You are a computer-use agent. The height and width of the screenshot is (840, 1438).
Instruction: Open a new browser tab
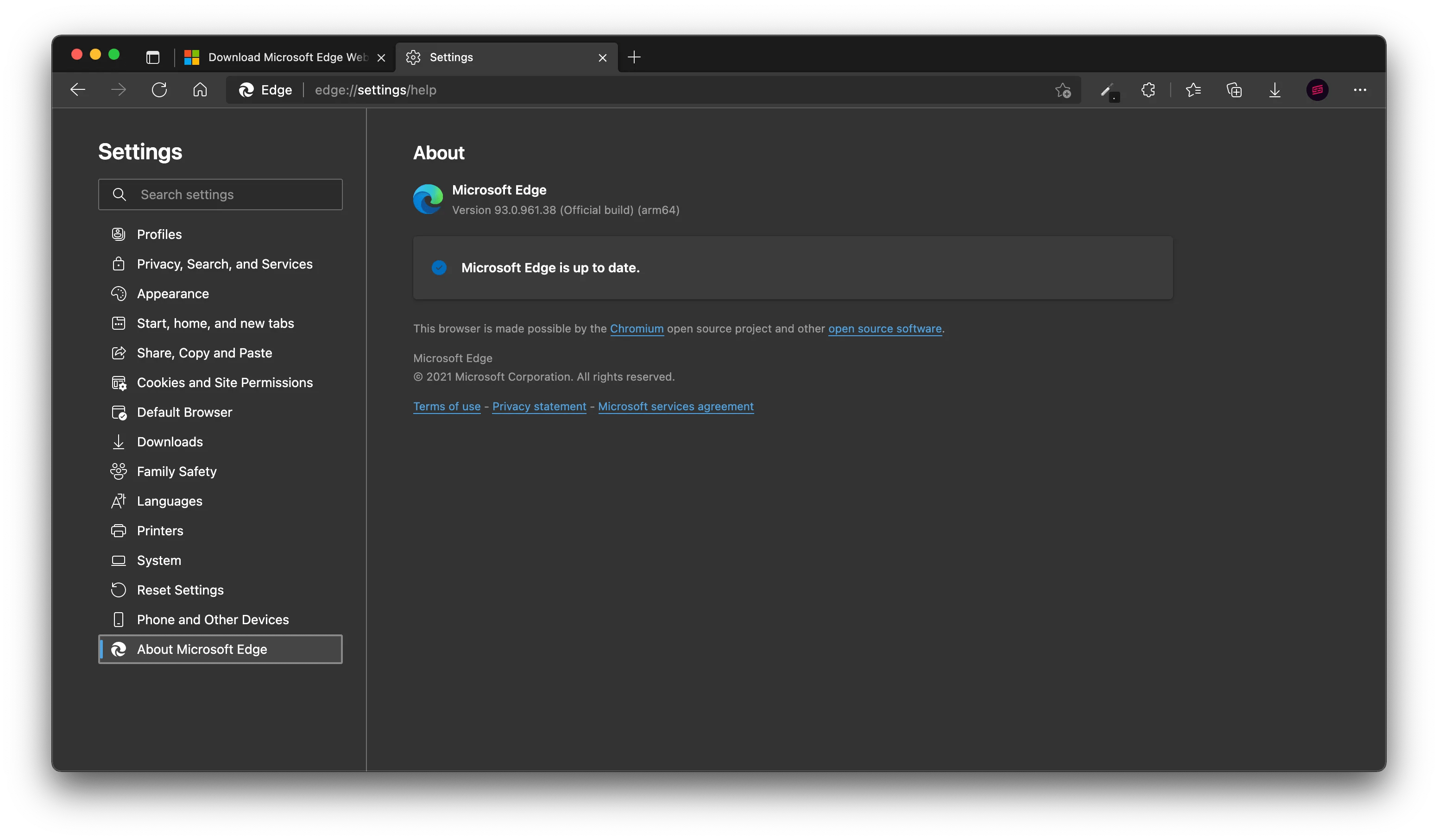click(x=634, y=57)
